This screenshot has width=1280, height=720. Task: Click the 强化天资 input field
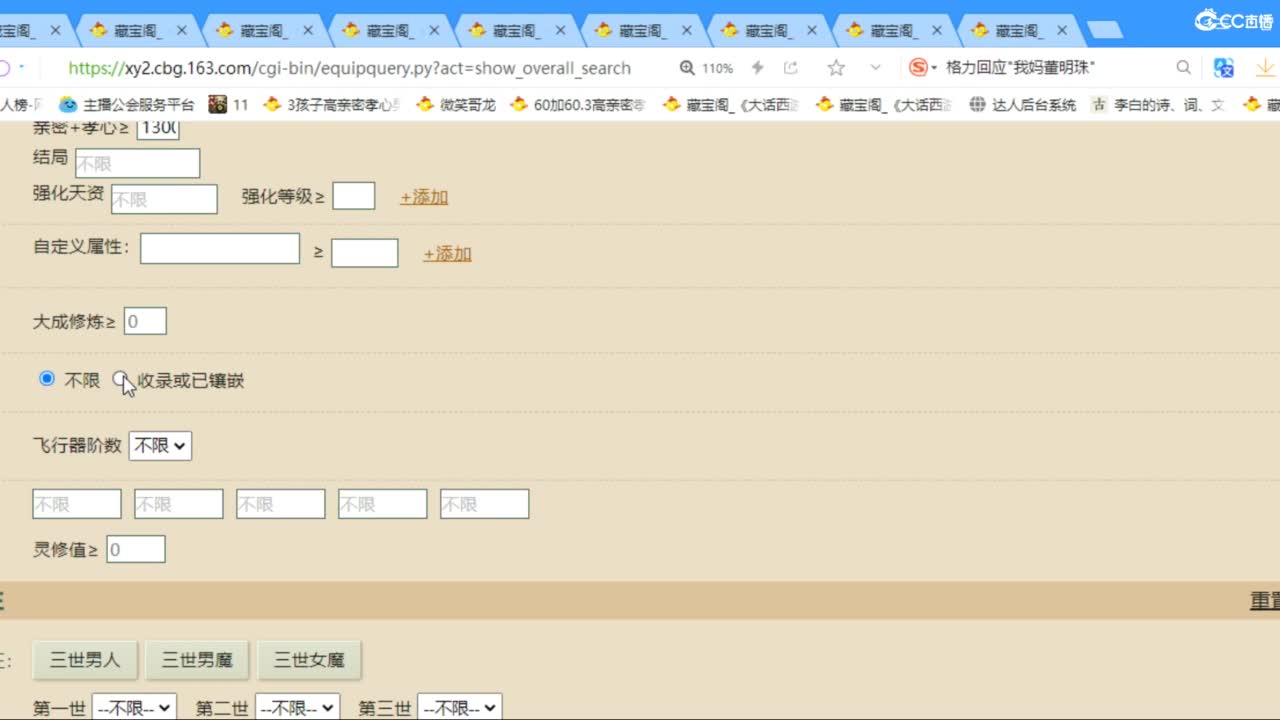click(164, 199)
